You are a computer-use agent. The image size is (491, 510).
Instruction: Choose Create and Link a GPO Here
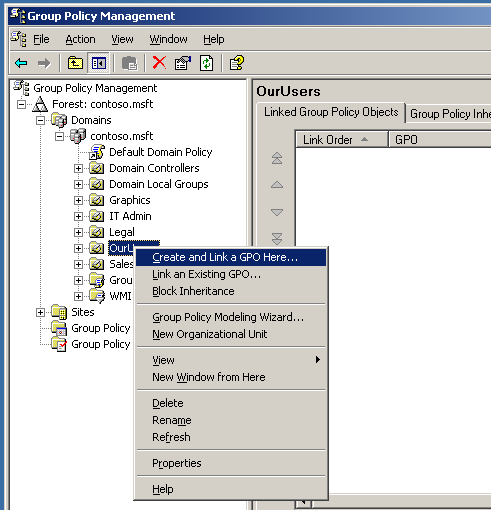[x=231, y=257]
